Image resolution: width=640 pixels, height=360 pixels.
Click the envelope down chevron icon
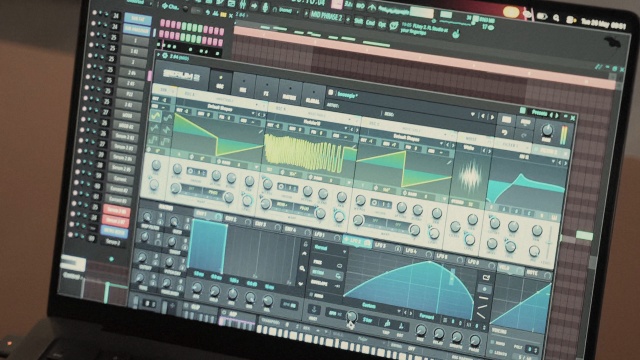coord(301,283)
